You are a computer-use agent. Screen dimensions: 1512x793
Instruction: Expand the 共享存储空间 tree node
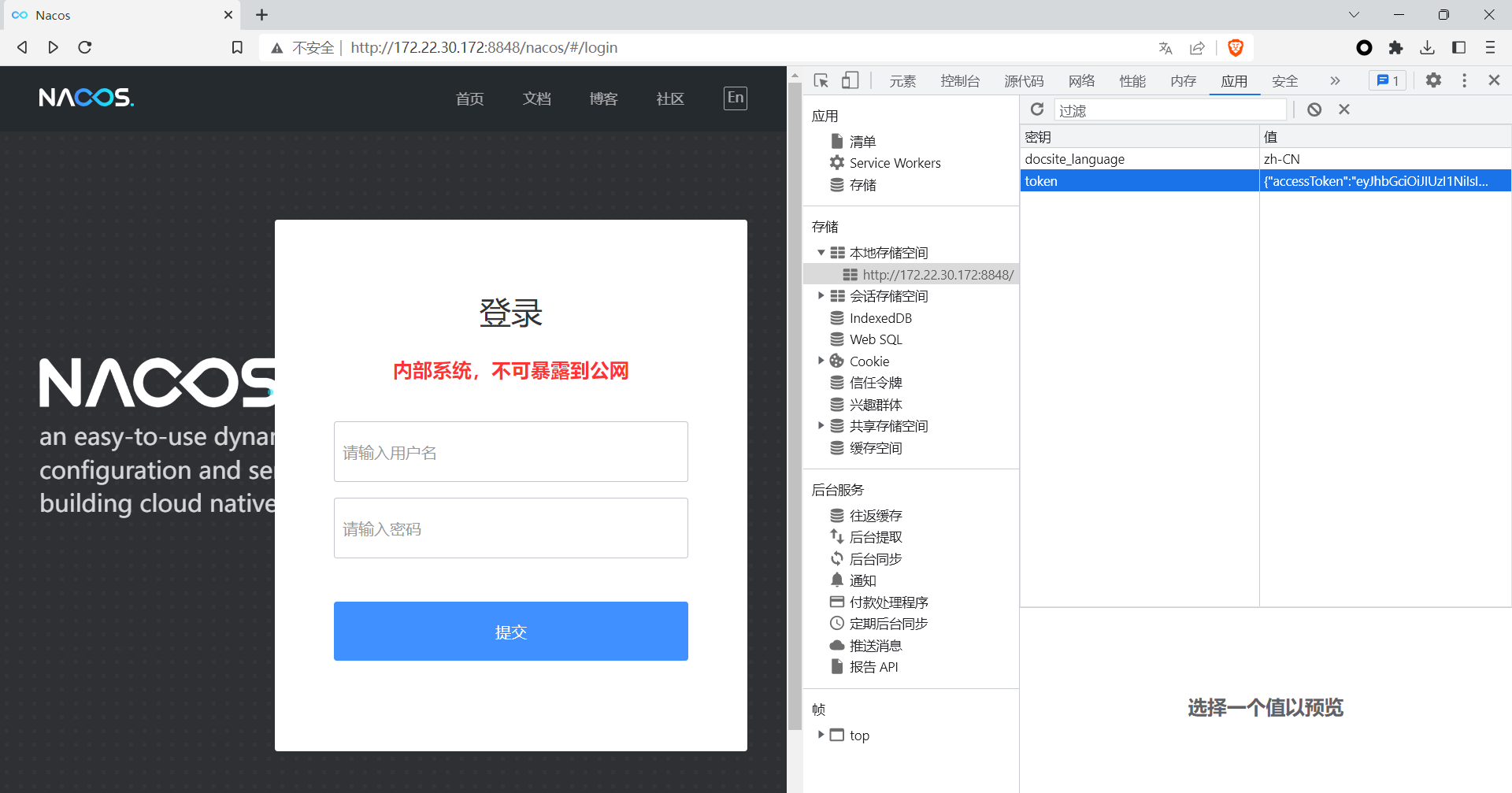pyautogui.click(x=821, y=426)
